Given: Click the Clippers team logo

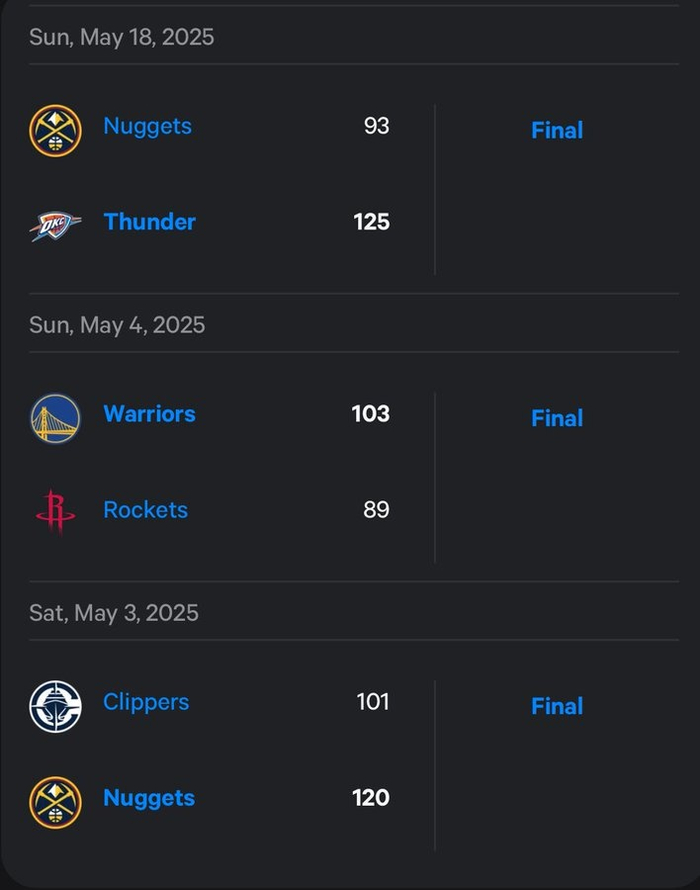Looking at the screenshot, I should pos(55,706).
